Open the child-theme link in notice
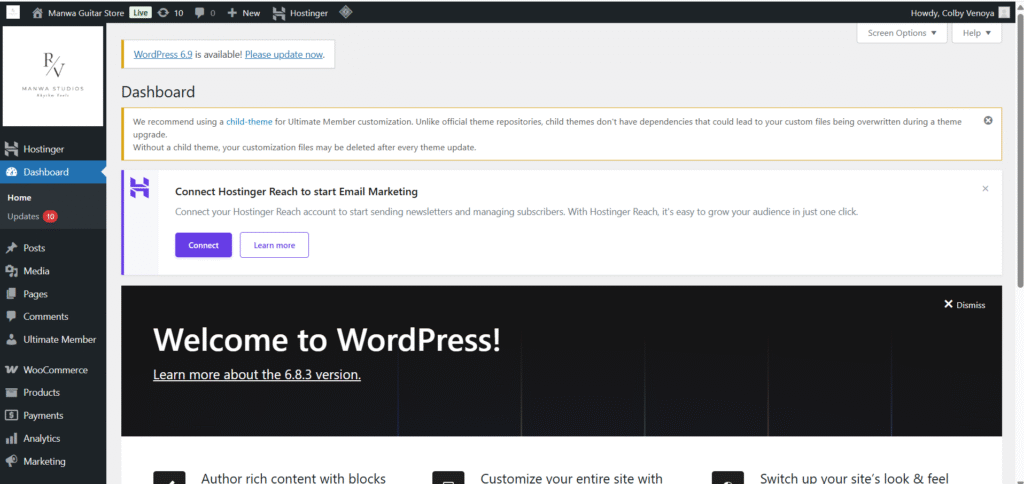This screenshot has height=484, width=1024. click(249, 121)
